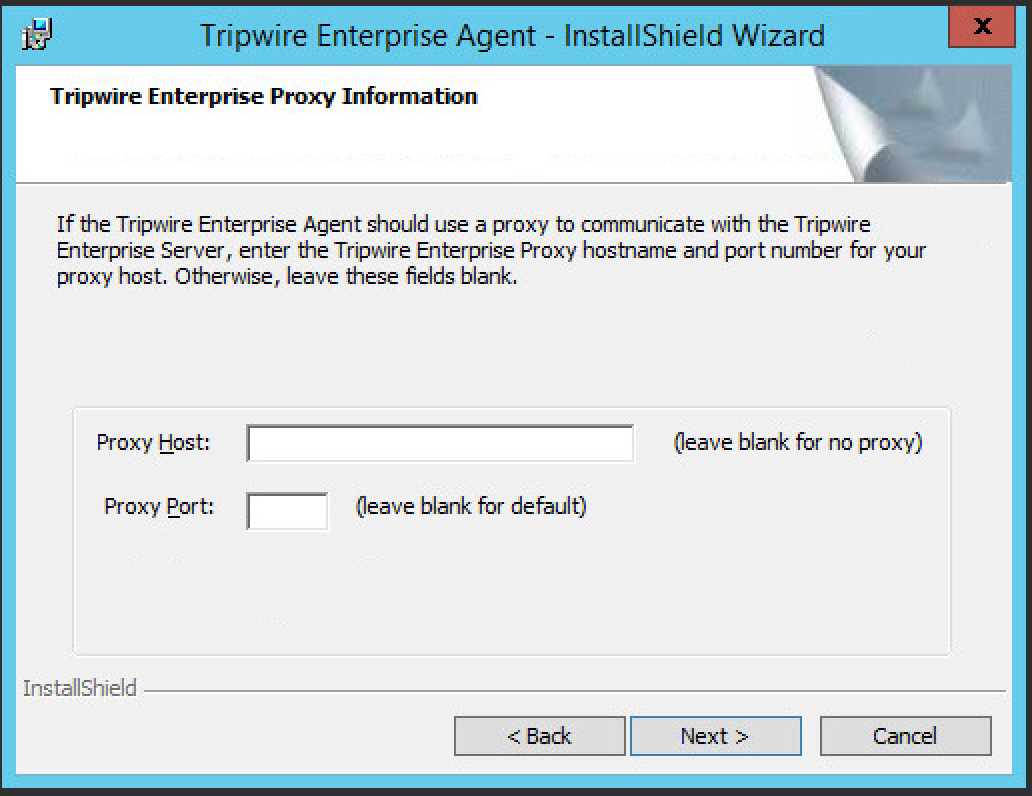1032x796 pixels.
Task: Focus the Proxy Port input box
Action: click(287, 510)
